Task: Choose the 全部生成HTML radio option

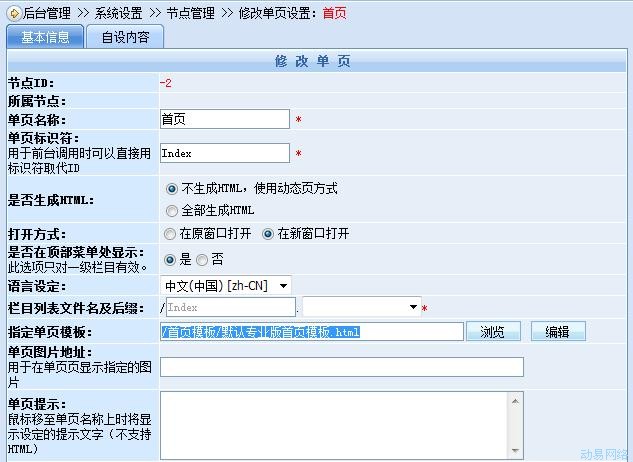Action: click(x=170, y=210)
